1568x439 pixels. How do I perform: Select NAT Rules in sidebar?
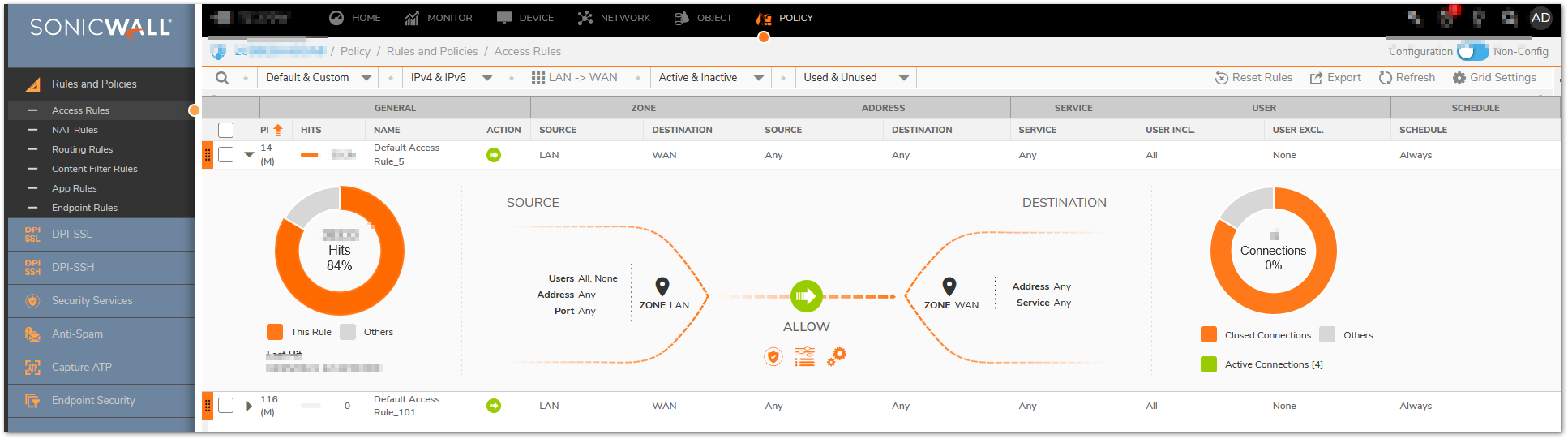pyautogui.click(x=100, y=130)
